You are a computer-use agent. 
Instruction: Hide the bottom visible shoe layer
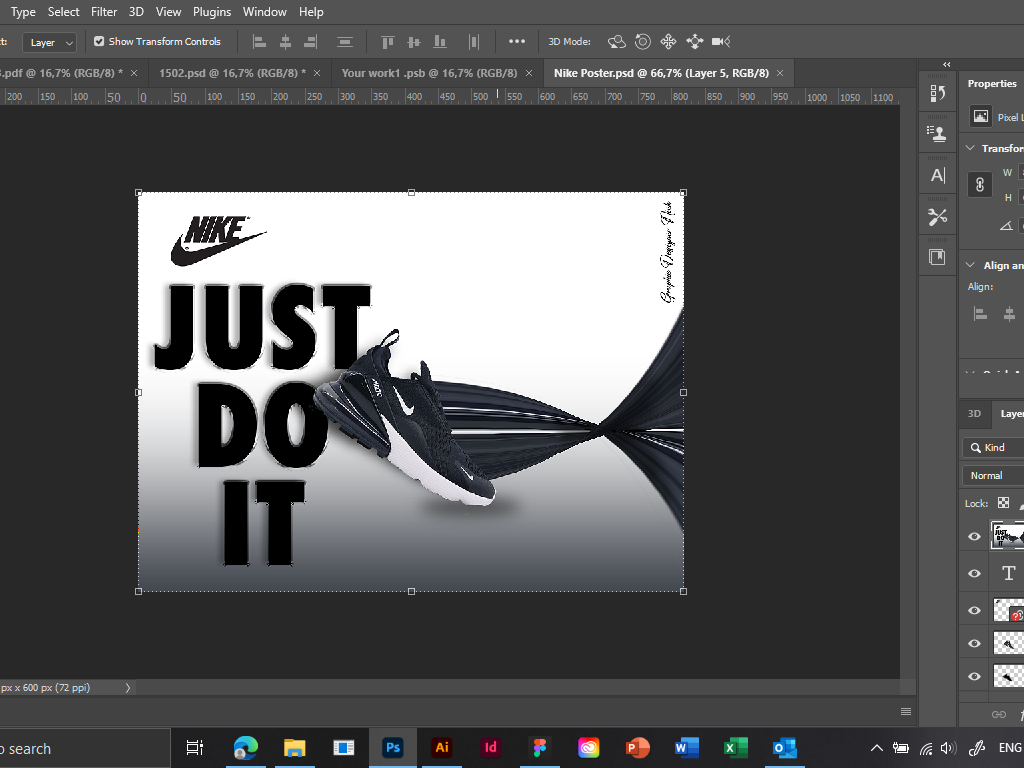tap(974, 677)
